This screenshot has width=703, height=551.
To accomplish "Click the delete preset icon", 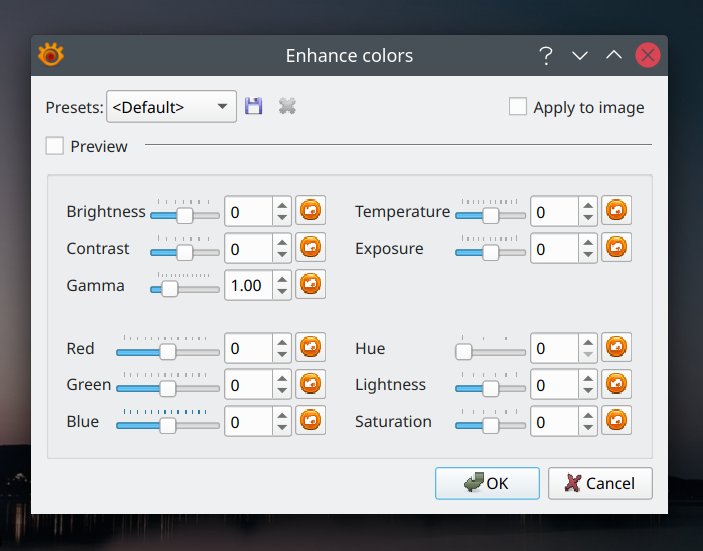I will pyautogui.click(x=287, y=106).
